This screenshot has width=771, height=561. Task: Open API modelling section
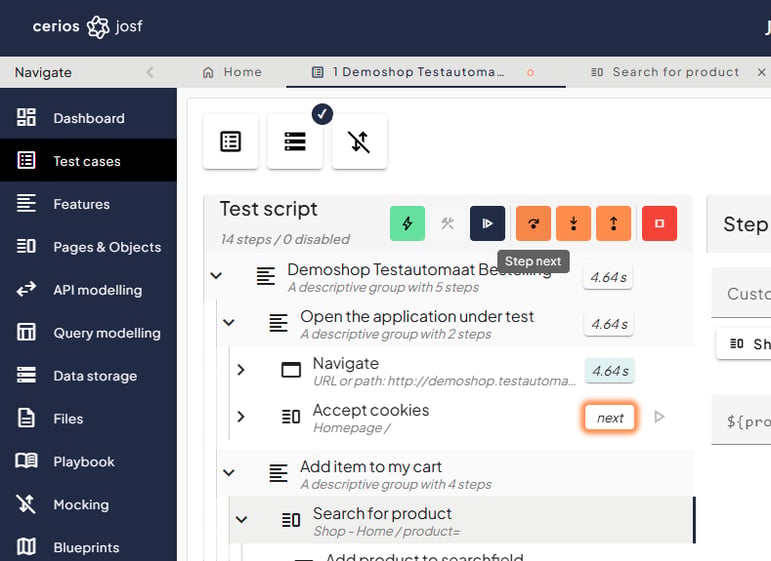tap(89, 290)
